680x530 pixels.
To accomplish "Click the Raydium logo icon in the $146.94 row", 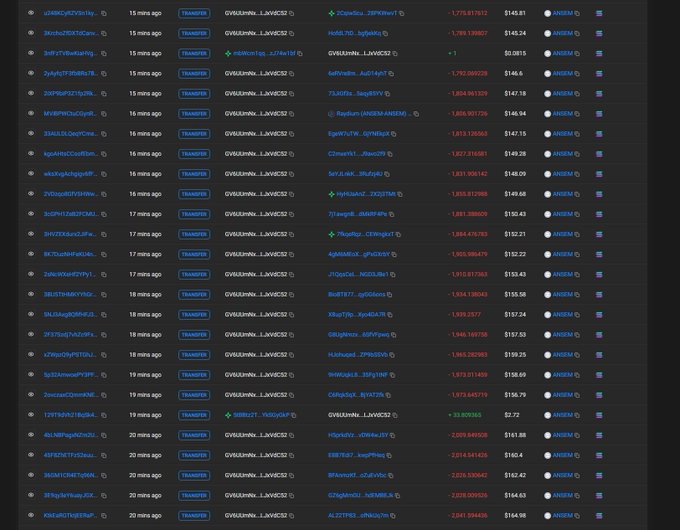I will pos(331,114).
